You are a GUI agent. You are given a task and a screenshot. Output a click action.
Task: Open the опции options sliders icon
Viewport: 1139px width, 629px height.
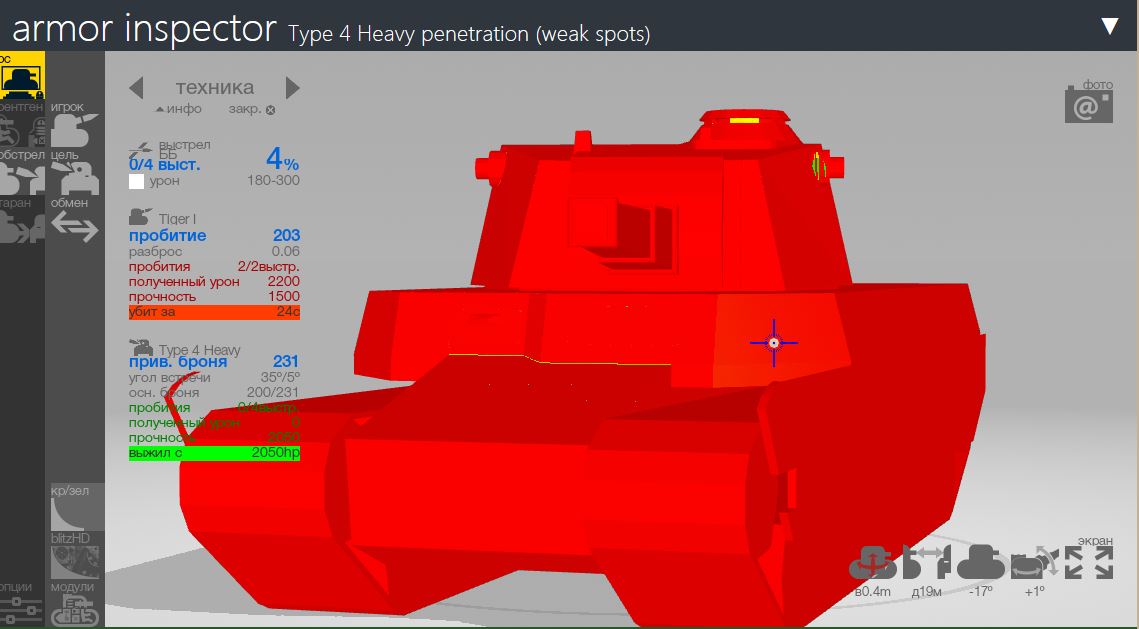point(20,609)
